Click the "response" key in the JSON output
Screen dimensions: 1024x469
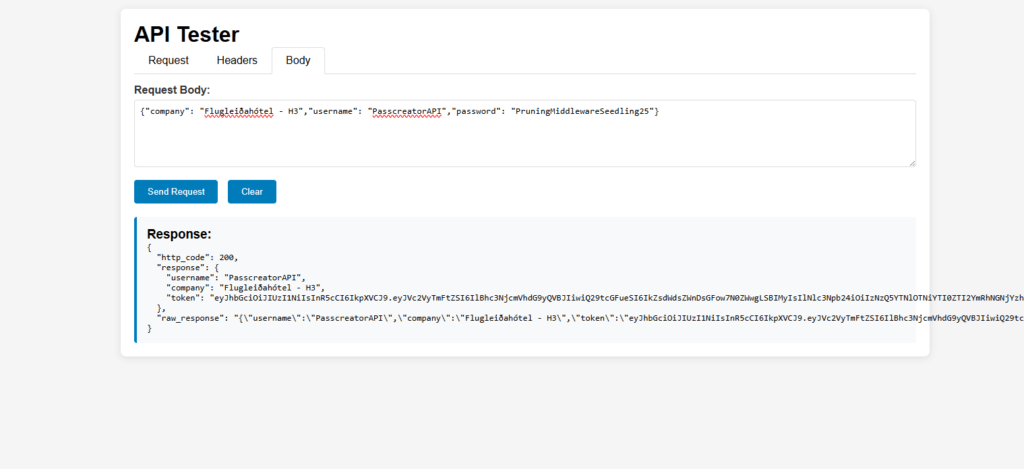pos(178,267)
